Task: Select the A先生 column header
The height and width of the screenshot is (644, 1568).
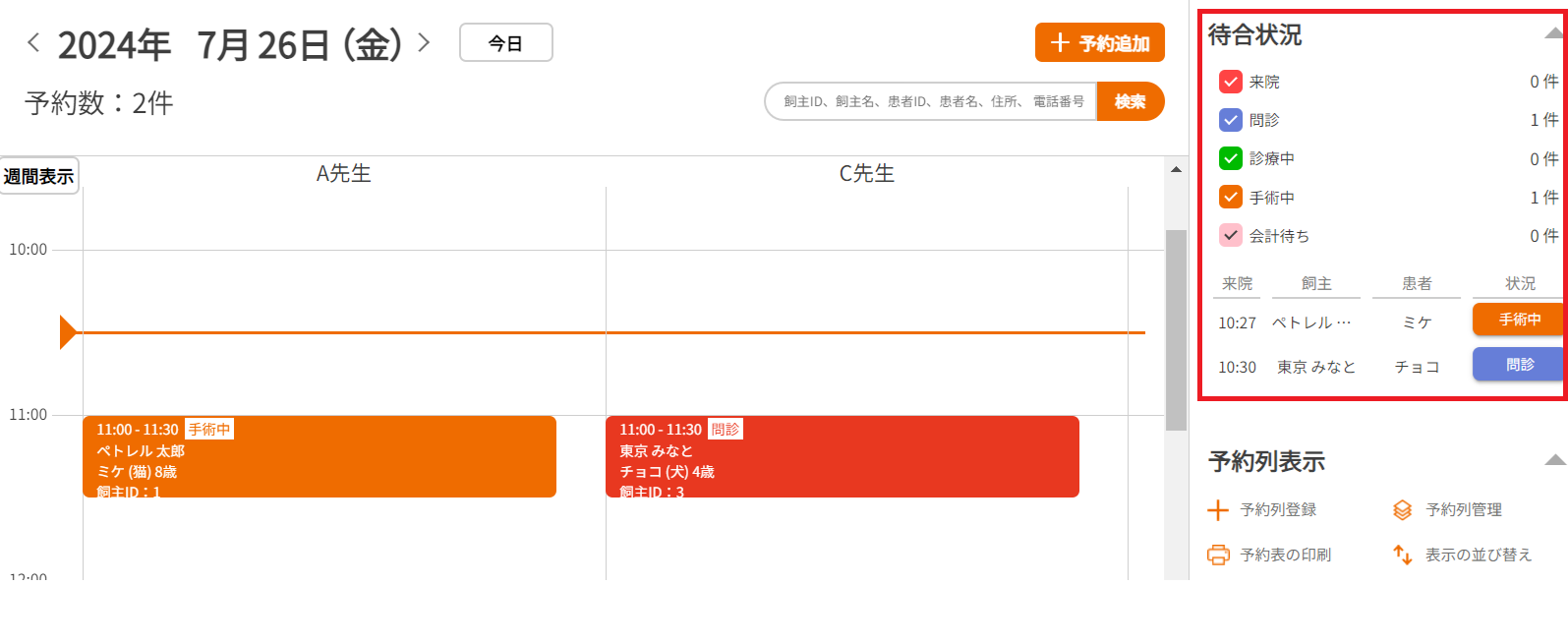Action: pyautogui.click(x=343, y=173)
